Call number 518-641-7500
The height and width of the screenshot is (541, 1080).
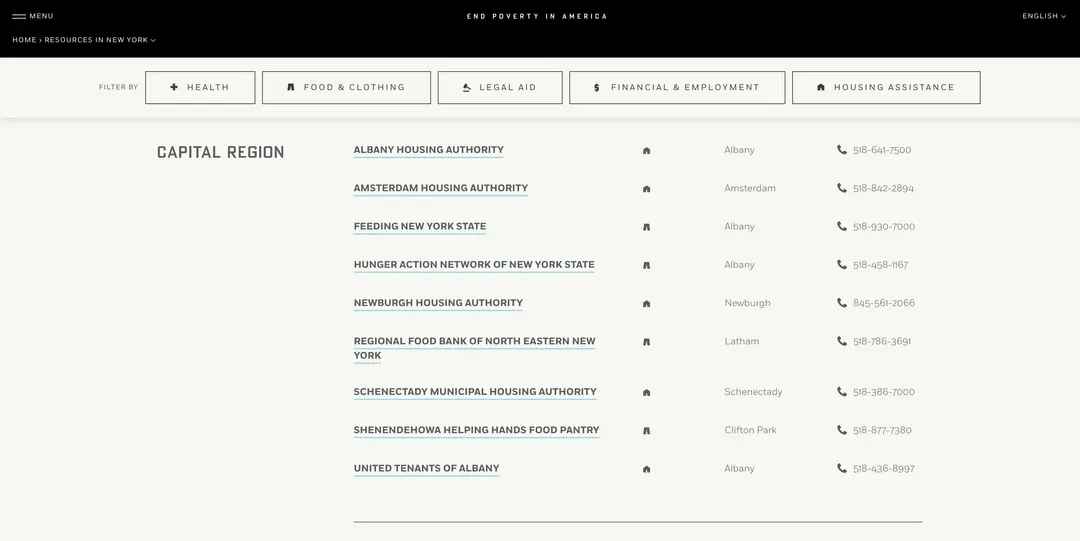coord(882,150)
